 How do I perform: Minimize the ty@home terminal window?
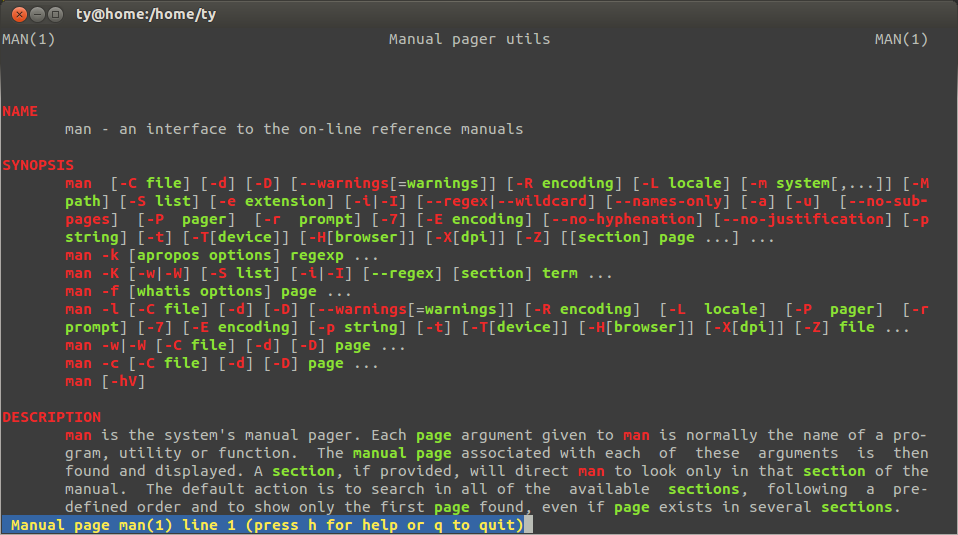point(37,13)
